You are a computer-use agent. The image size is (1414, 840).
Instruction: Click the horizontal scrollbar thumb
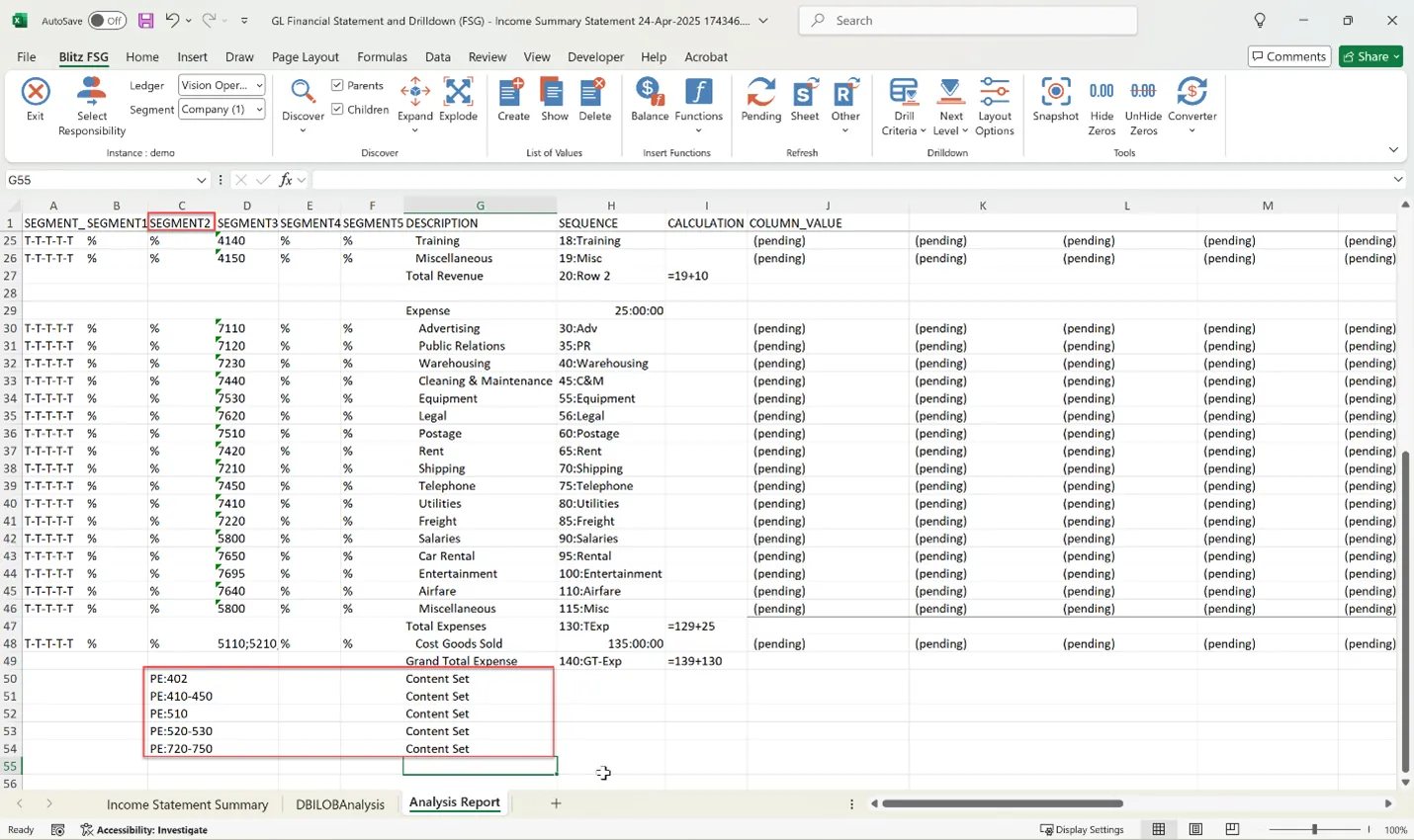point(1003,803)
